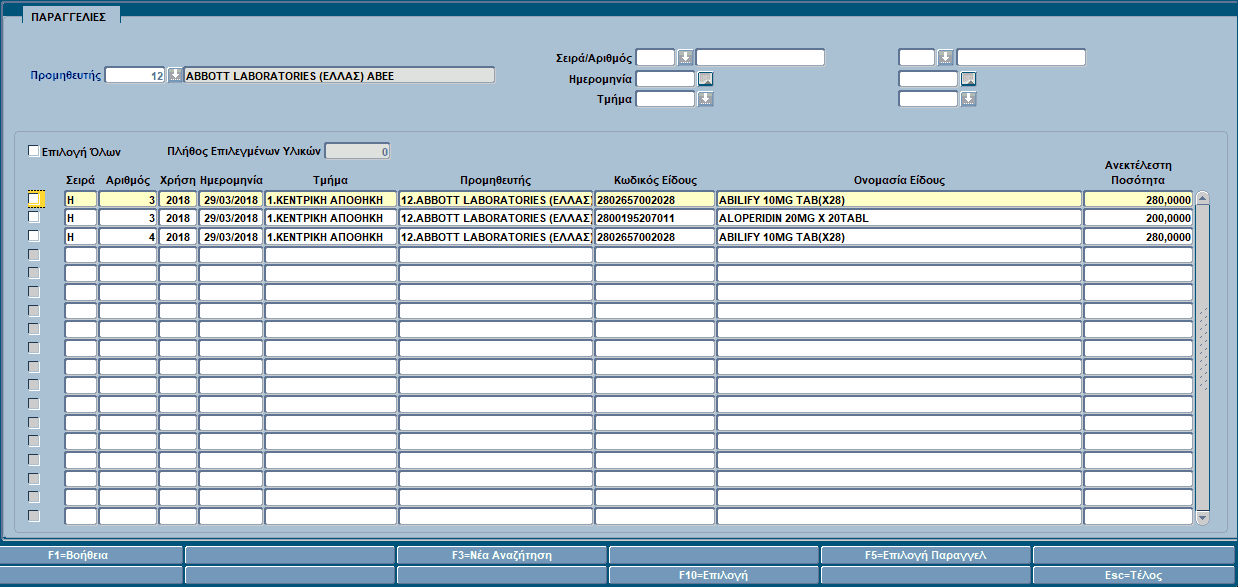Focus the 'to' number input field

click(x=1021, y=57)
